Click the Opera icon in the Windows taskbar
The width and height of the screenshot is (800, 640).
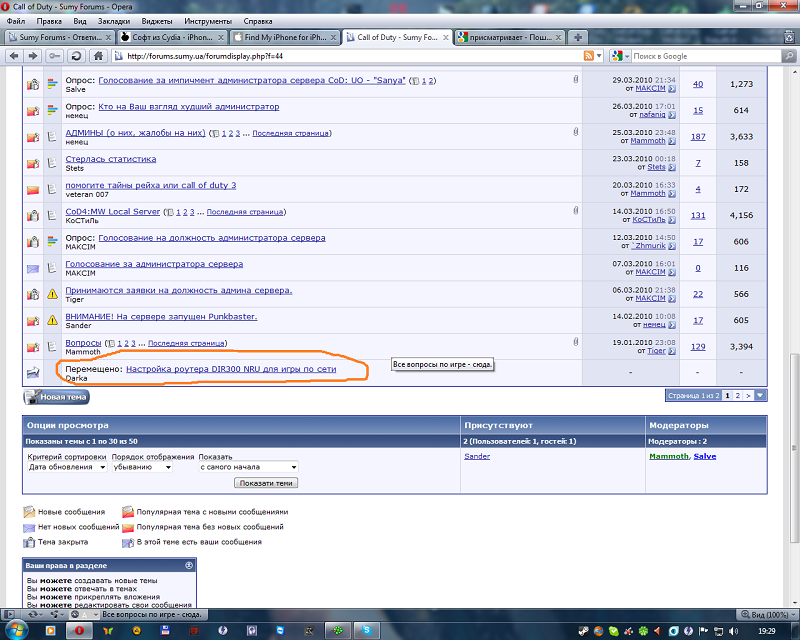[x=79, y=630]
